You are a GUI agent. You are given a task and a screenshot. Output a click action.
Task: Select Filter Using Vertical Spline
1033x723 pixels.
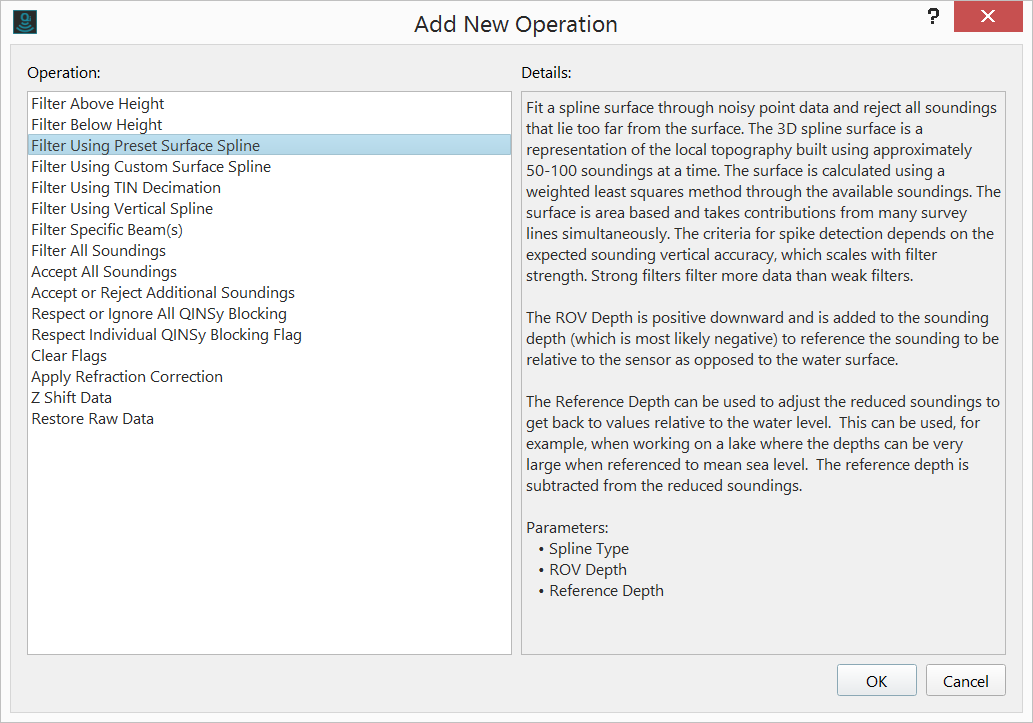[122, 209]
